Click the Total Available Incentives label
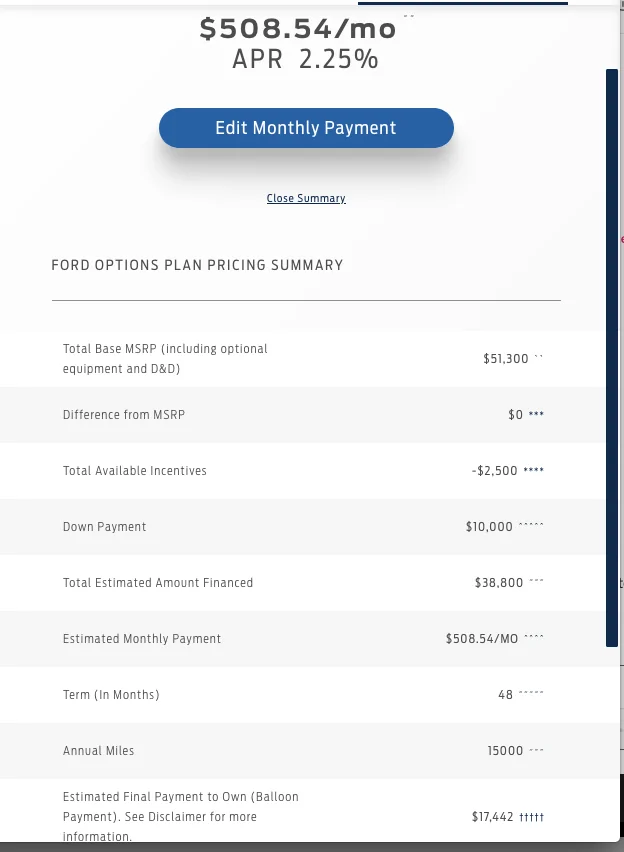Viewport: 624px width, 852px height. click(x=135, y=471)
